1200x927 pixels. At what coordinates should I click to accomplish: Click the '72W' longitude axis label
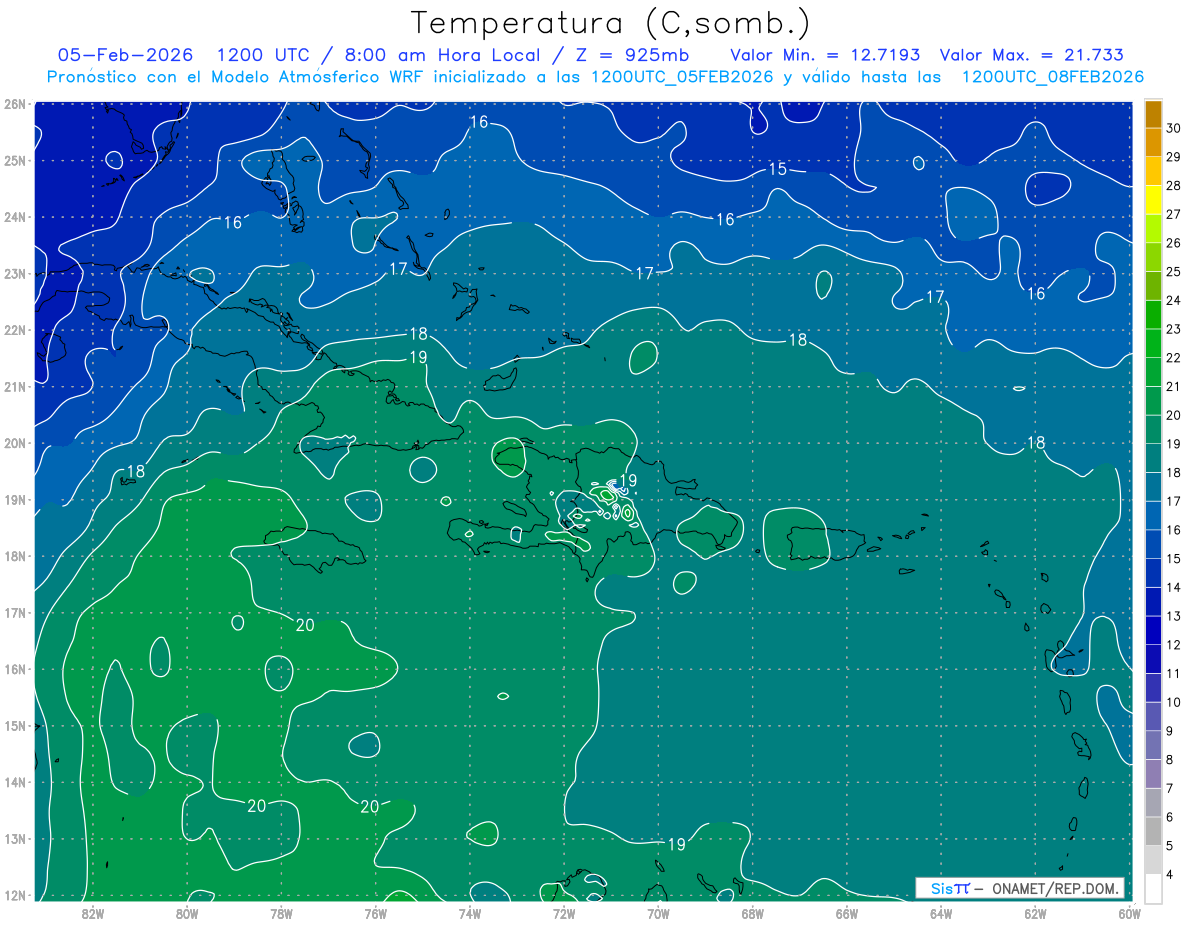pos(564,913)
